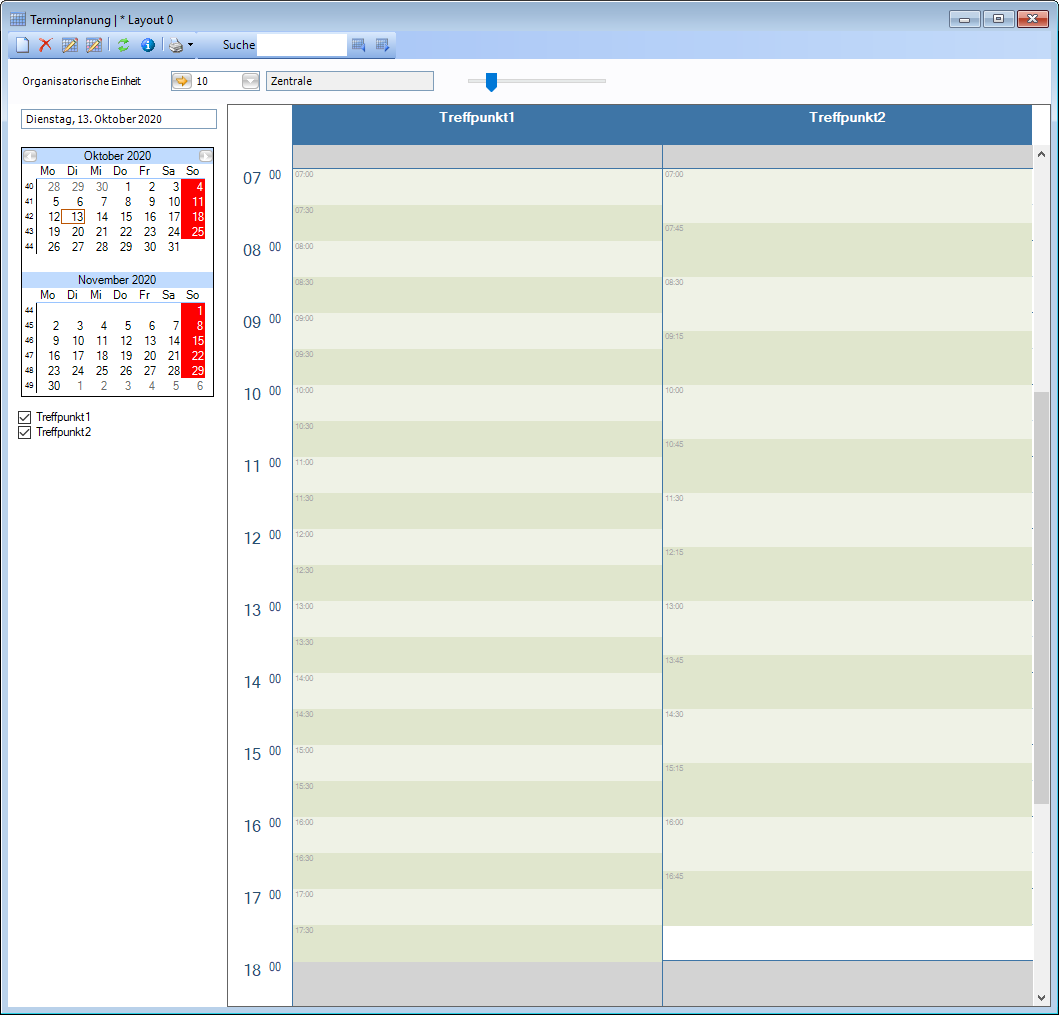Click the new document icon in toolbar

pos(22,45)
